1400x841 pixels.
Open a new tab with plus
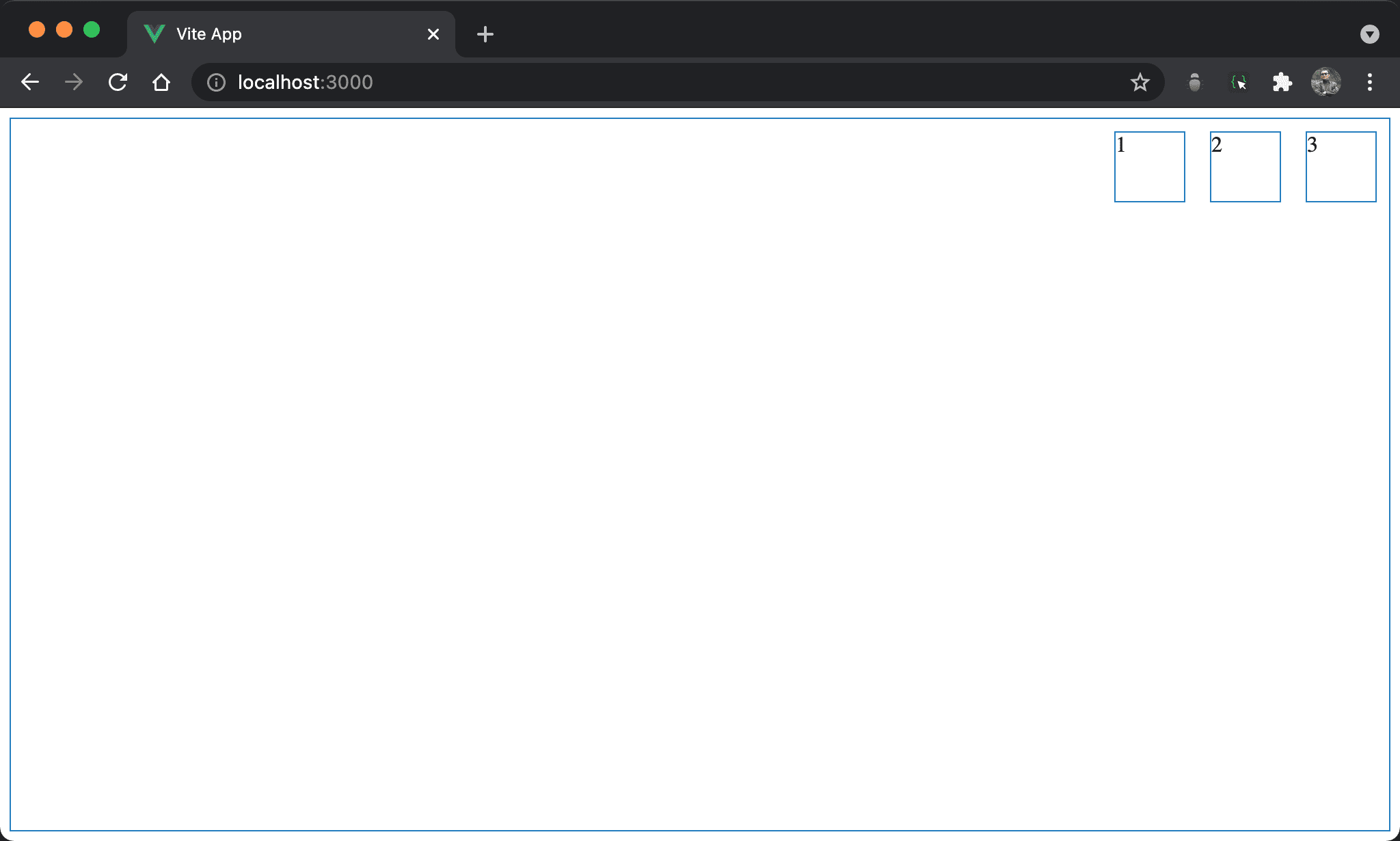(x=485, y=34)
